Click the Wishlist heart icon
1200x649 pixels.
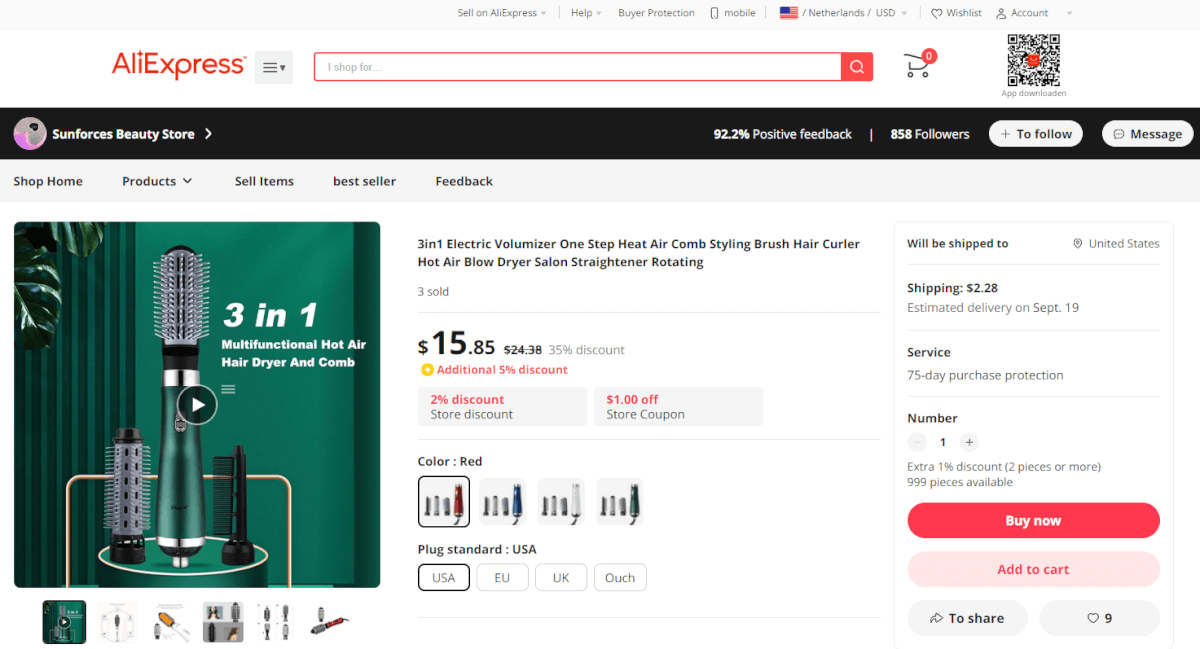(936, 13)
